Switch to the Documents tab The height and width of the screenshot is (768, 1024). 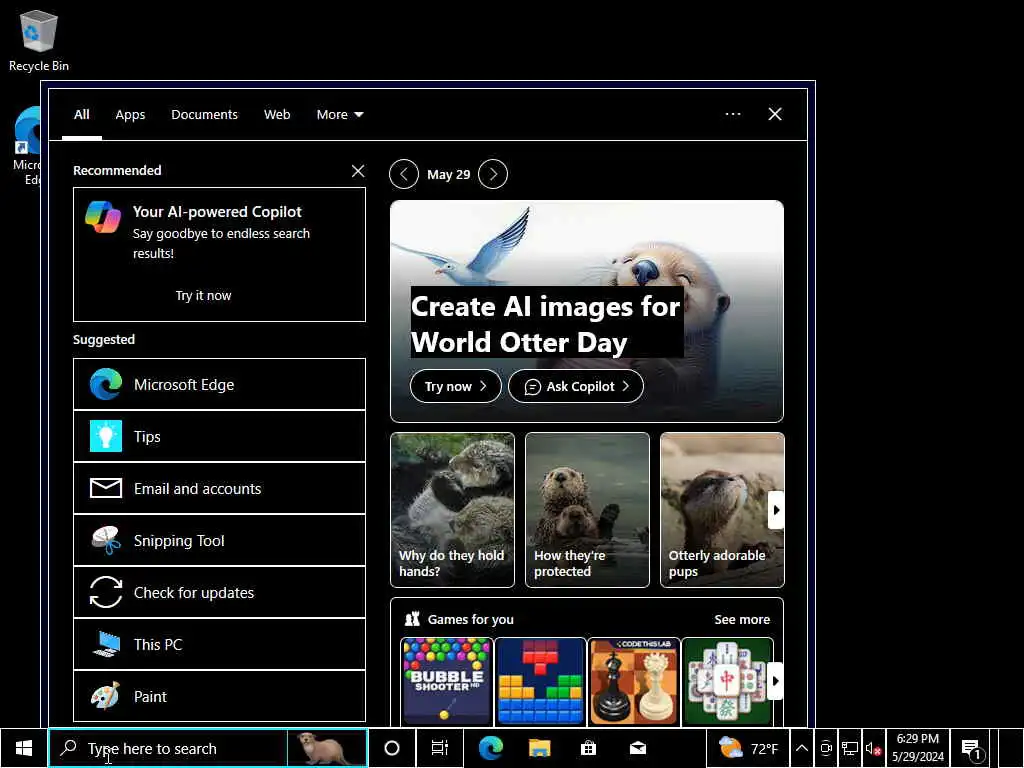[x=204, y=114]
